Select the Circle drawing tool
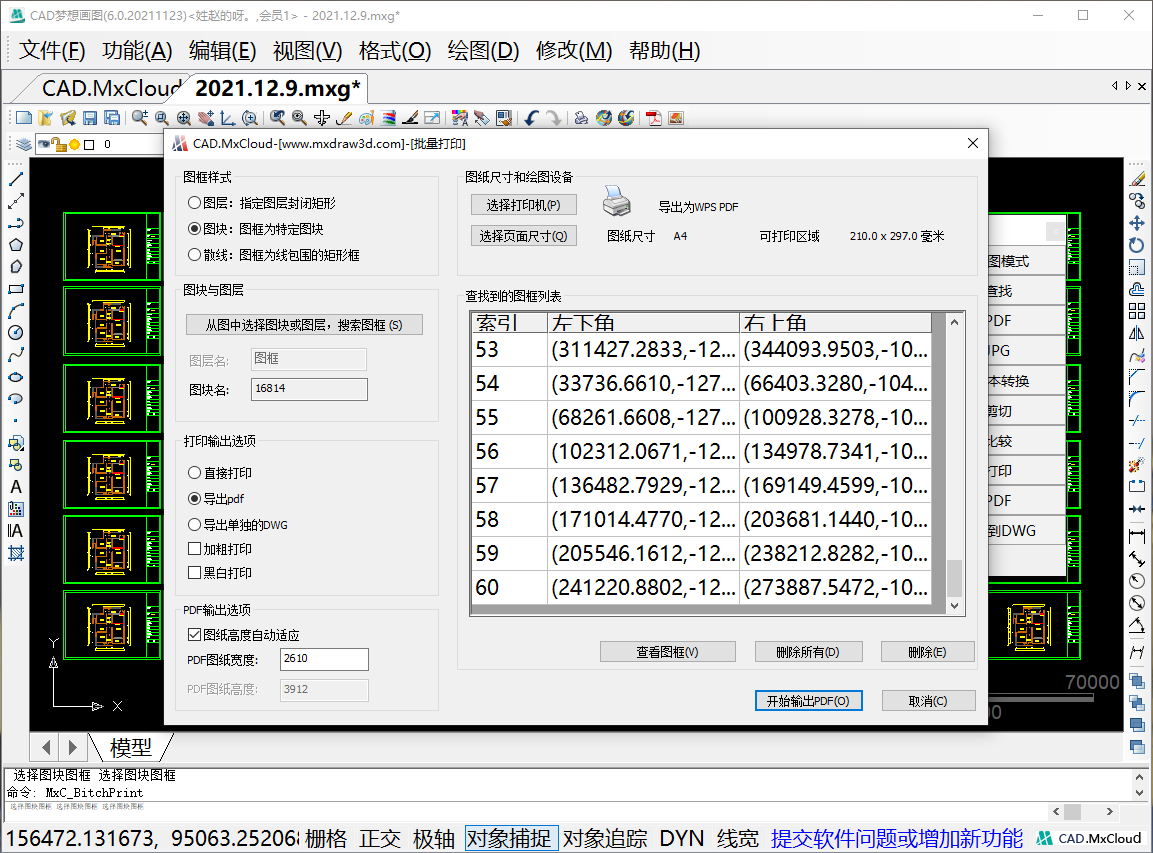Viewport: 1153px width, 853px height. coord(15,333)
